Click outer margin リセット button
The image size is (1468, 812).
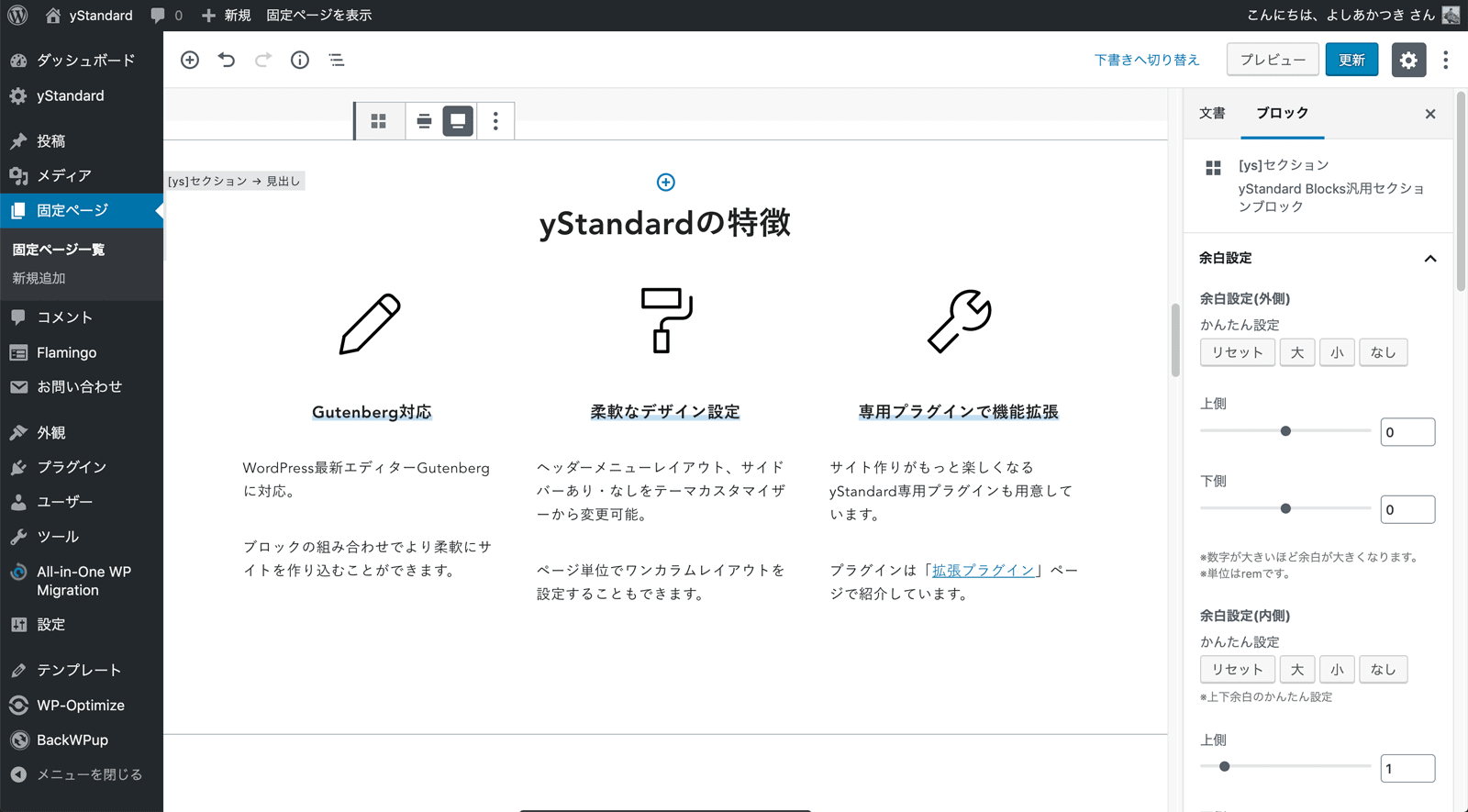pyautogui.click(x=1237, y=352)
